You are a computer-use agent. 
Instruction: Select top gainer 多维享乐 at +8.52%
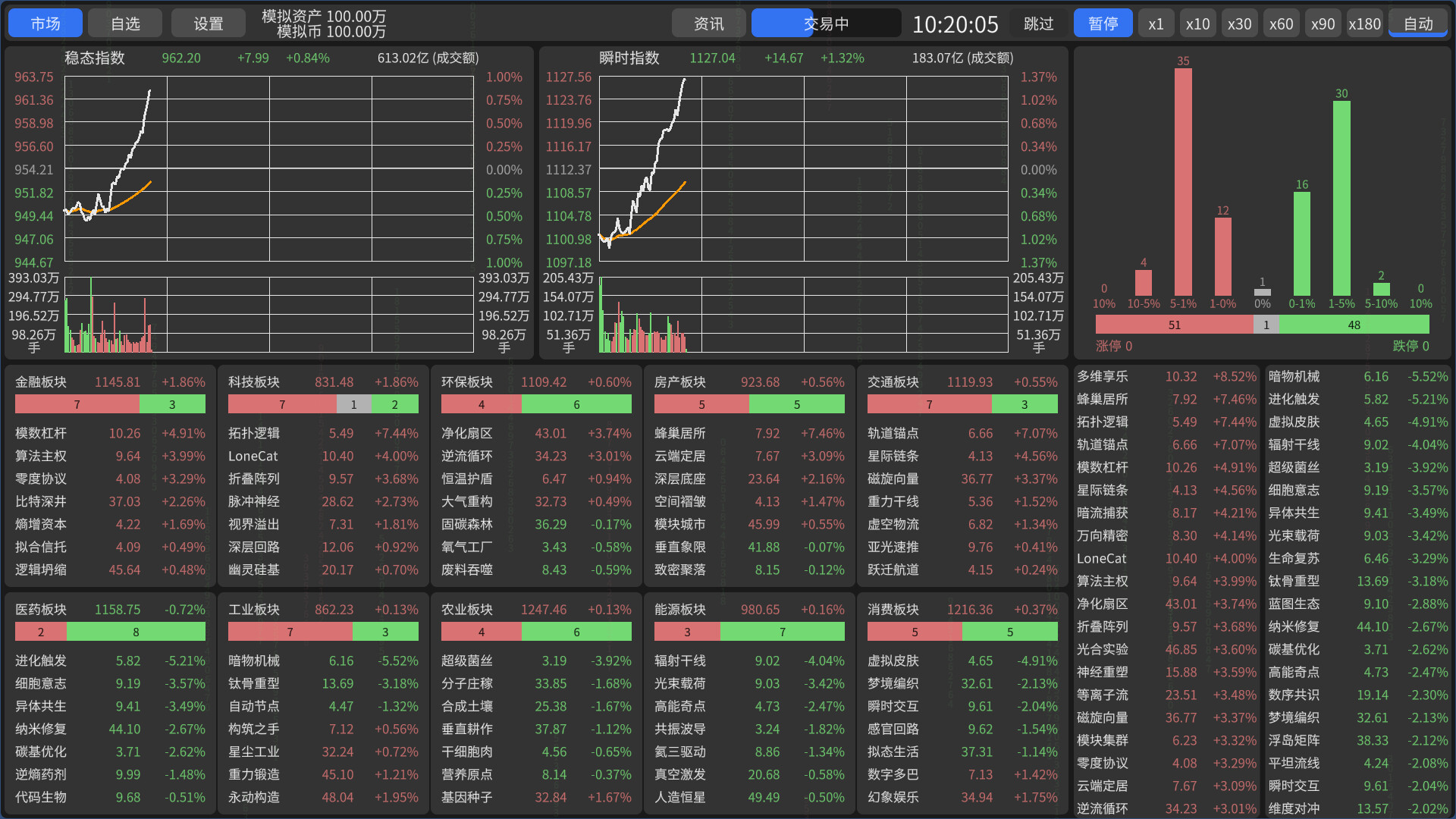[x=1166, y=376]
